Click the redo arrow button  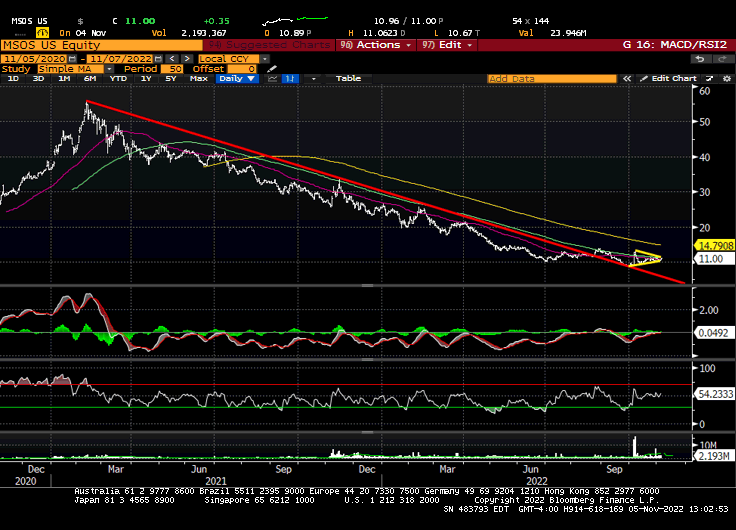721,59
